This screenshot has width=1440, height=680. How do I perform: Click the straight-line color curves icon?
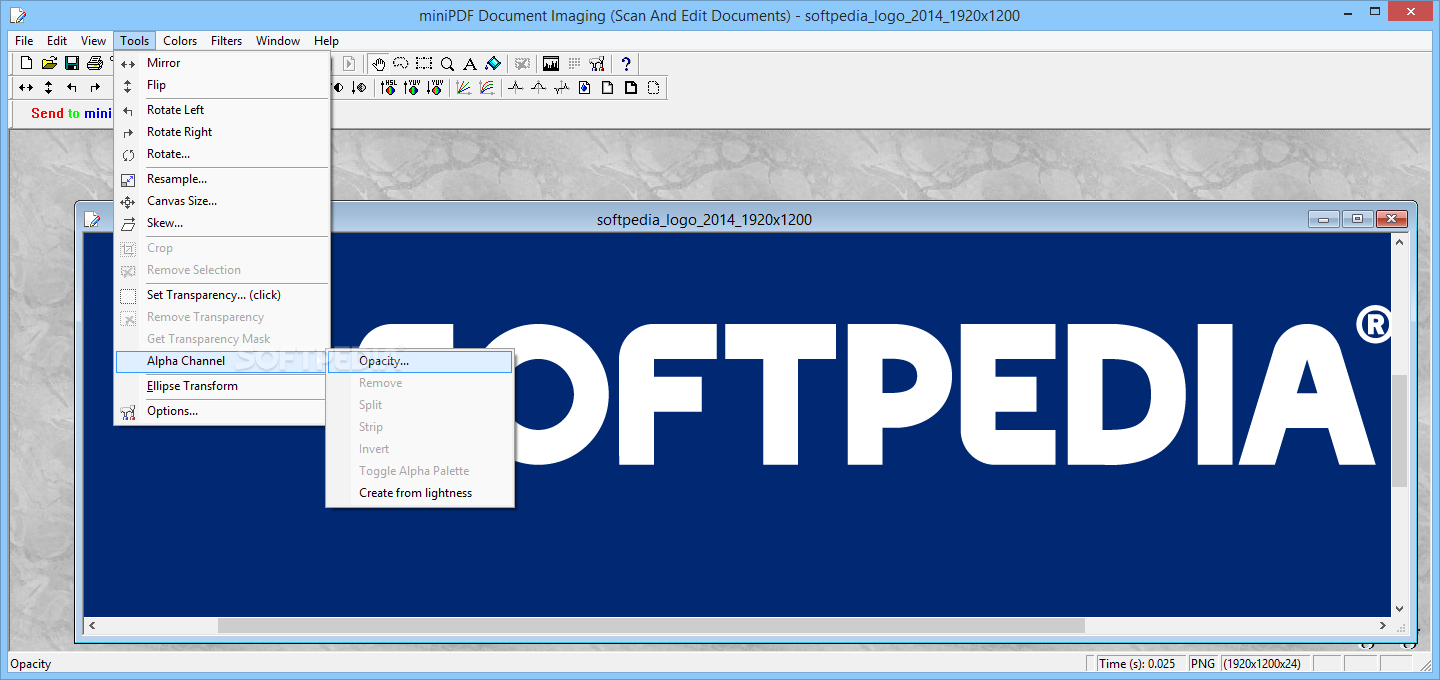coord(463,87)
